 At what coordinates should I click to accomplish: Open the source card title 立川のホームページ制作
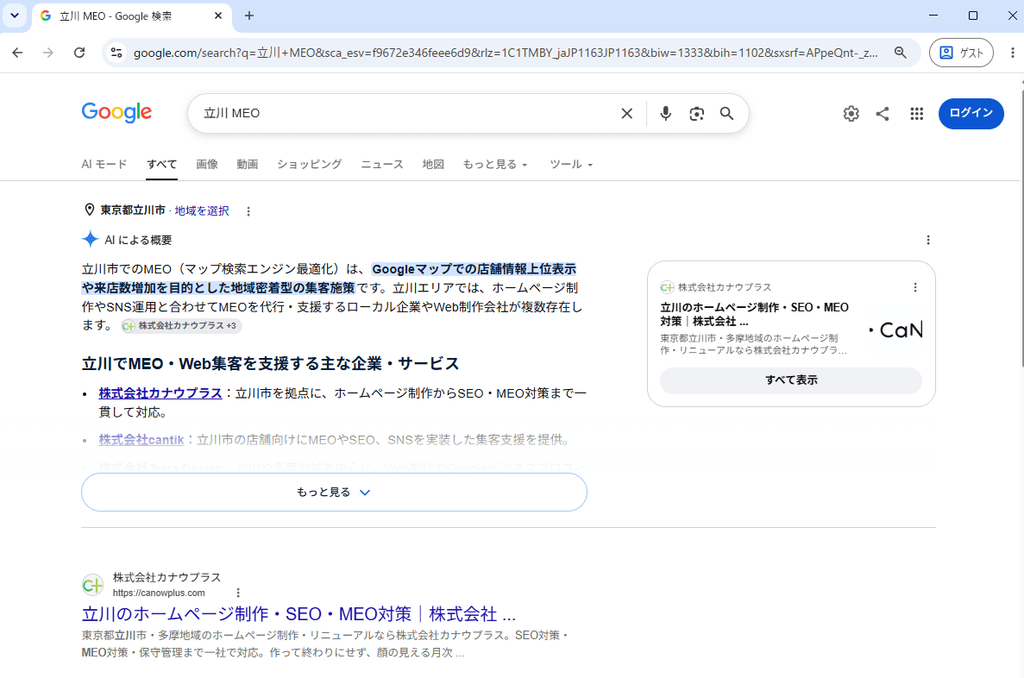click(x=754, y=314)
